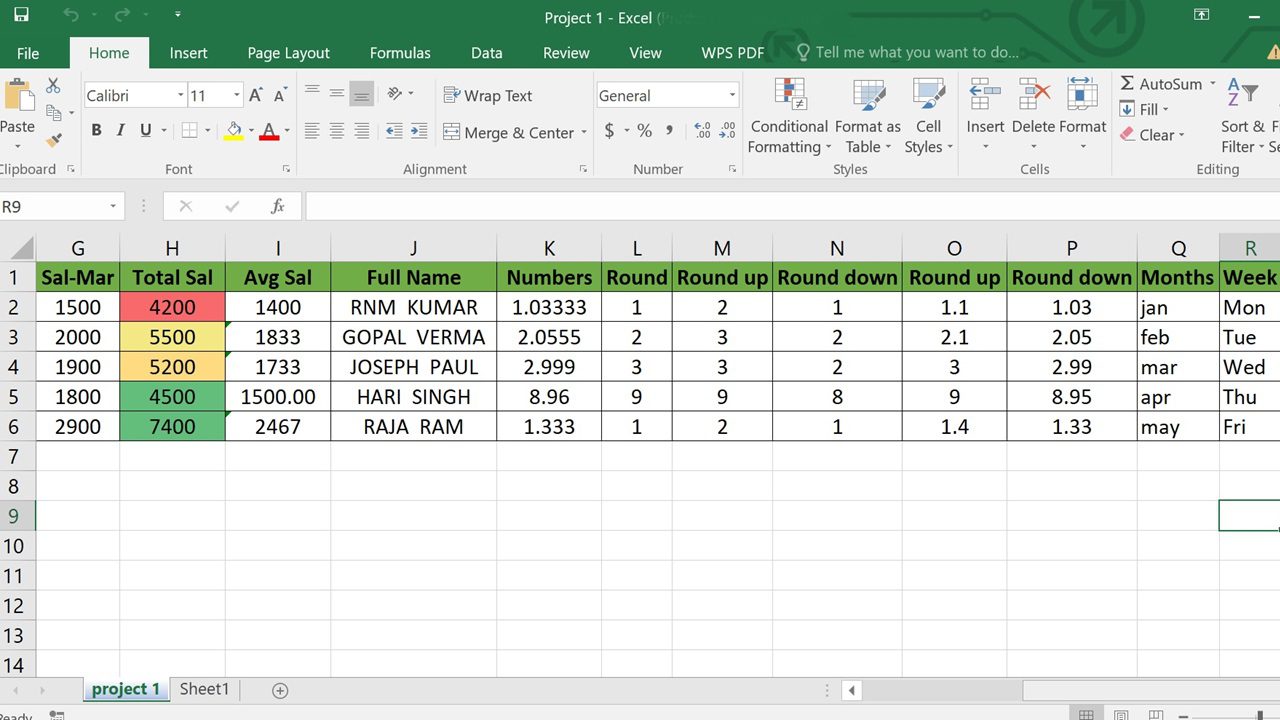This screenshot has width=1280, height=720.
Task: Apply yellow Fill Color bucket
Action: [234, 130]
